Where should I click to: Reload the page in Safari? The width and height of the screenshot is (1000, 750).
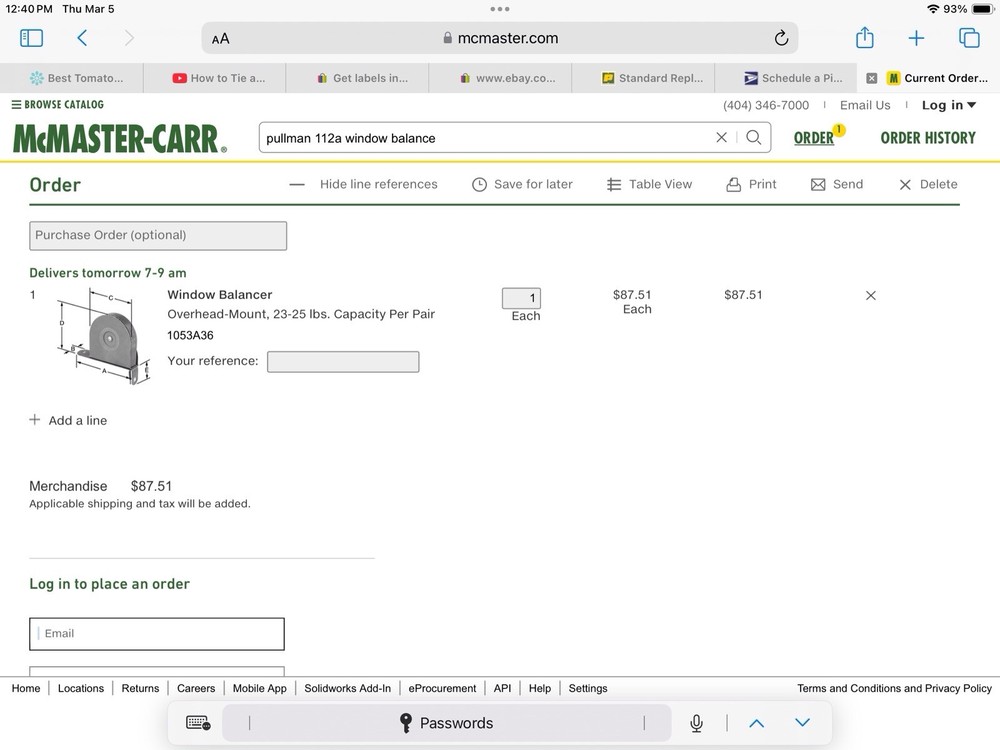781,39
